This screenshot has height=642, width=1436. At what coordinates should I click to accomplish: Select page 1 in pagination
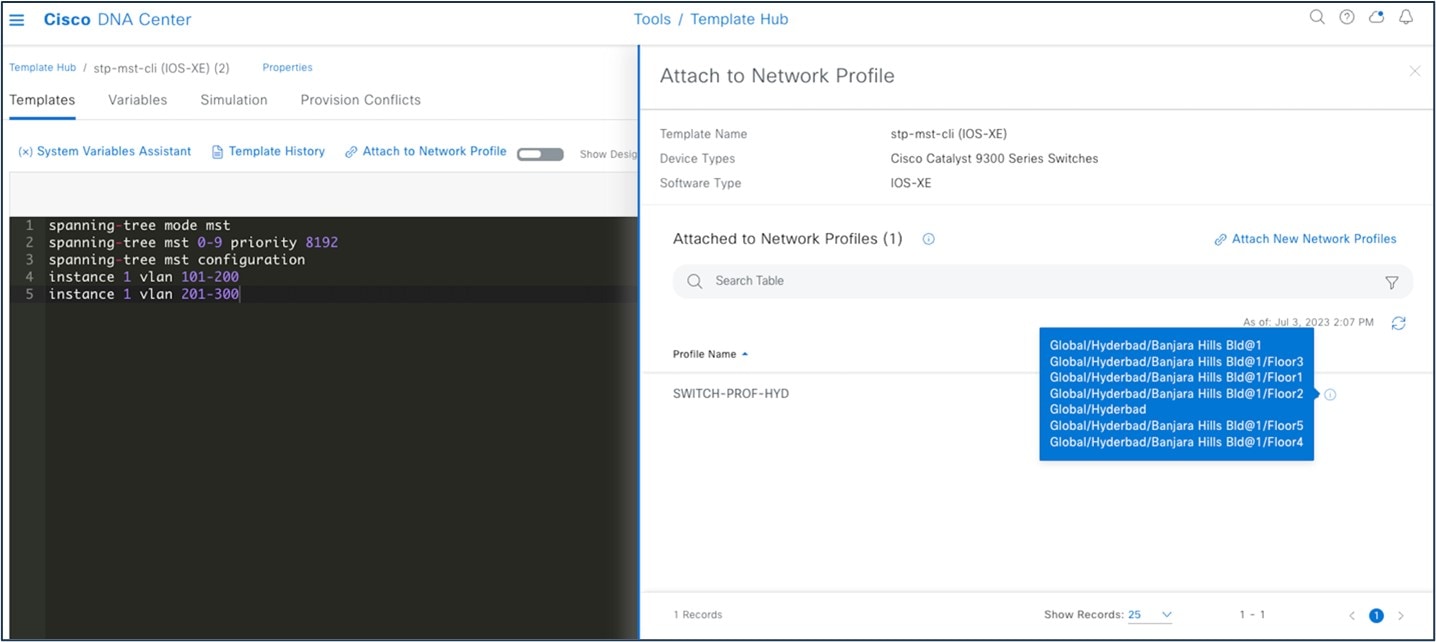[x=1376, y=616]
